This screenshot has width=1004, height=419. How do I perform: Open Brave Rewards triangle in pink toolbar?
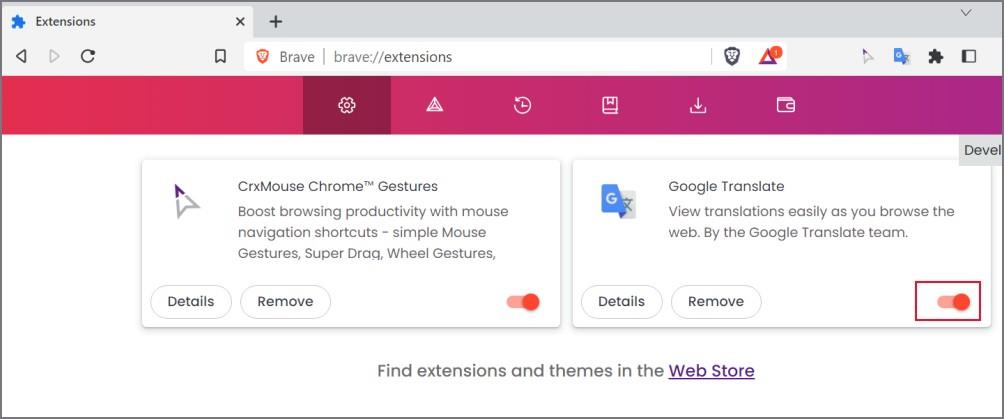point(435,105)
